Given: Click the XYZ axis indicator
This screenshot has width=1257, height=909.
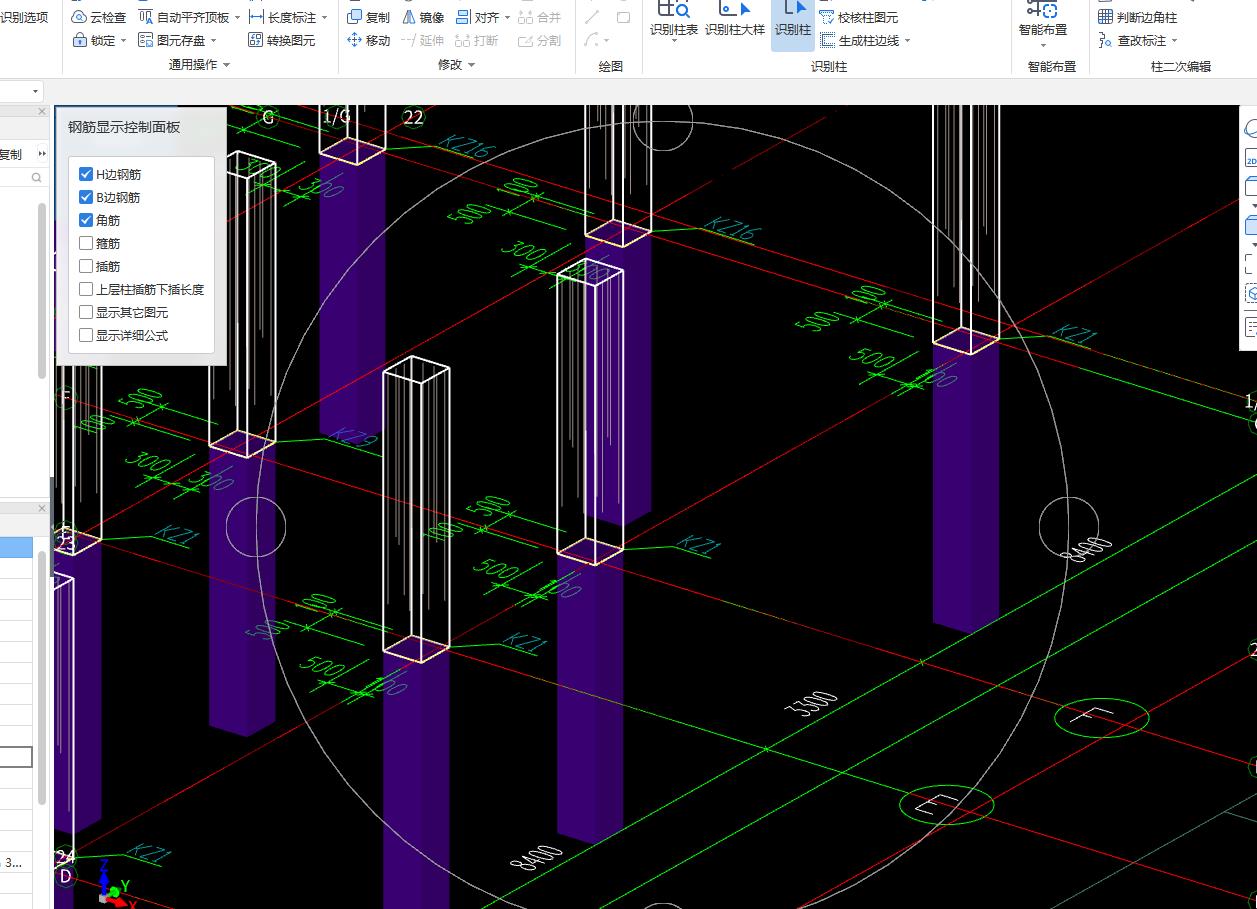Looking at the screenshot, I should click(x=115, y=883).
